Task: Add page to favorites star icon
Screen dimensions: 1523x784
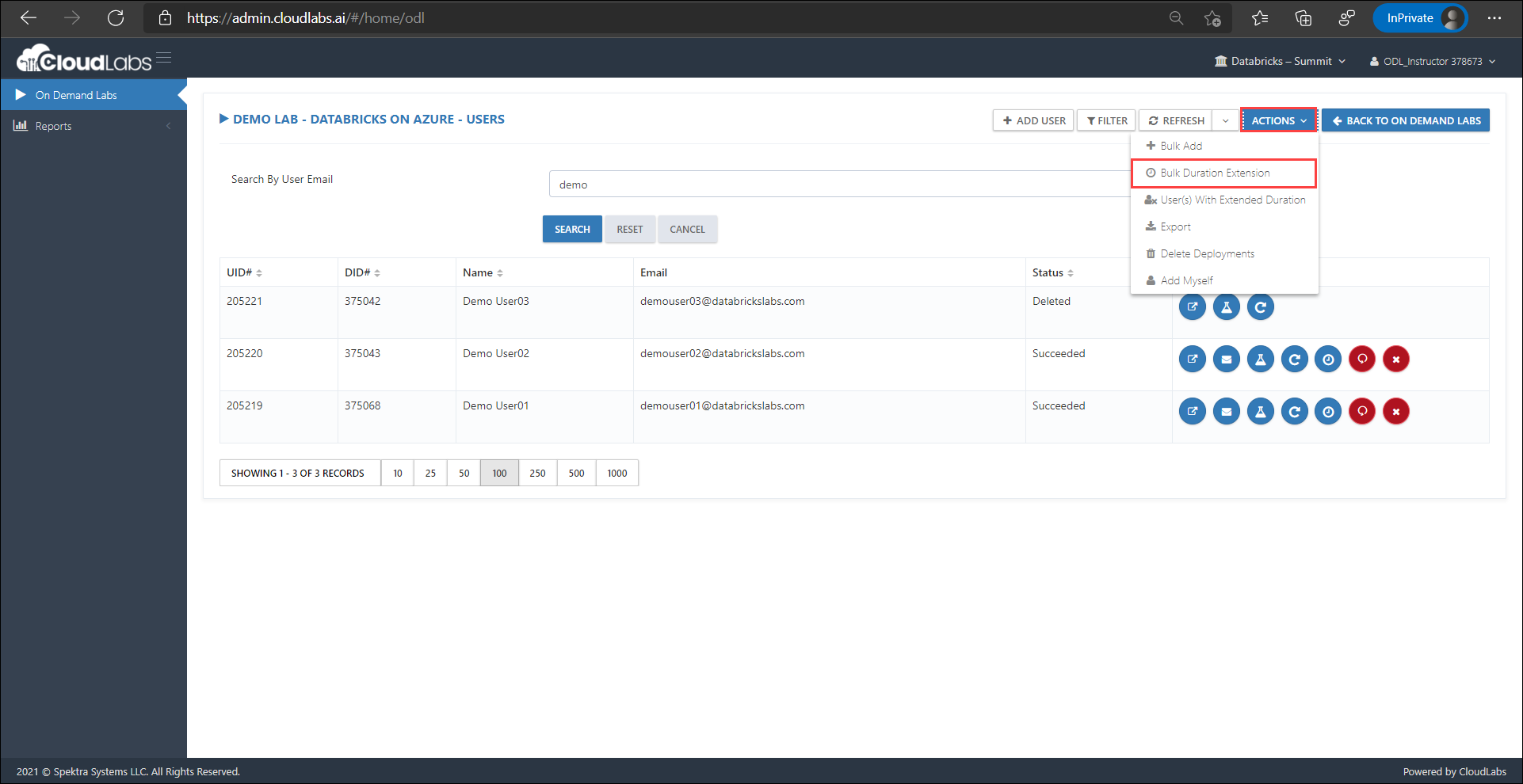Action: [x=1212, y=17]
